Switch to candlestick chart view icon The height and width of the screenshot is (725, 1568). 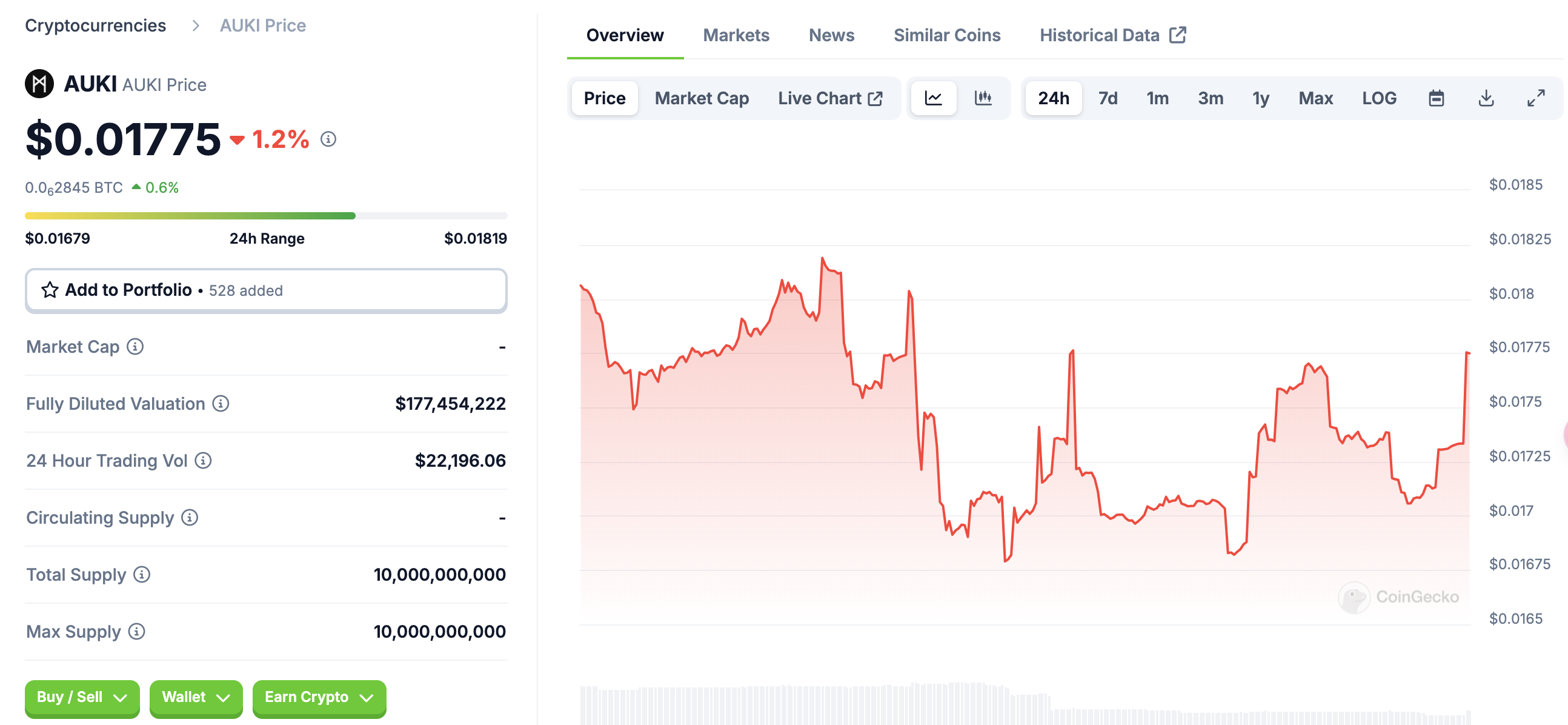coord(983,98)
